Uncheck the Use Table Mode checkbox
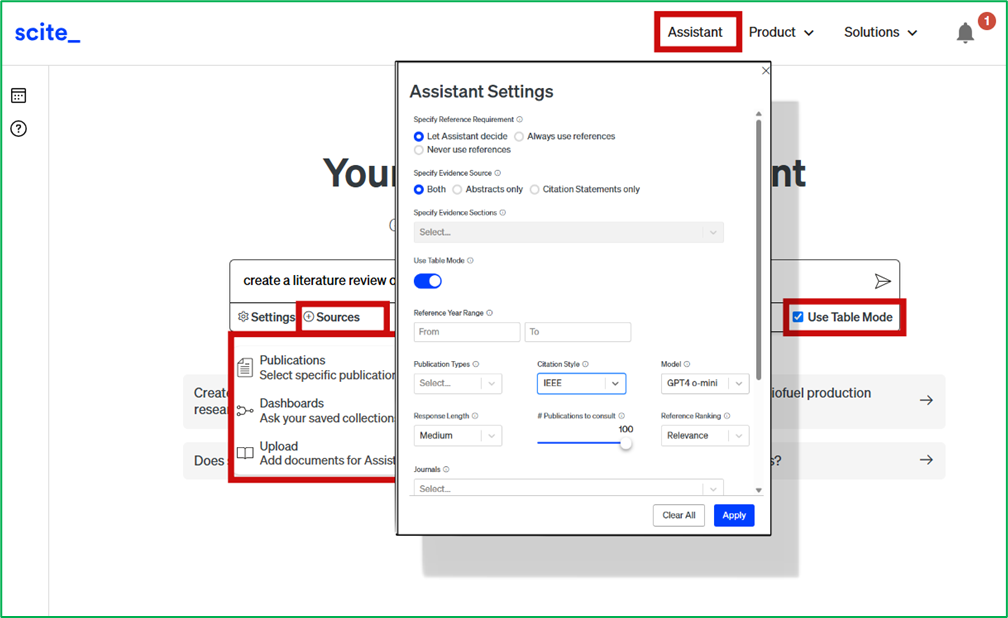This screenshot has width=1008, height=618. click(x=797, y=317)
